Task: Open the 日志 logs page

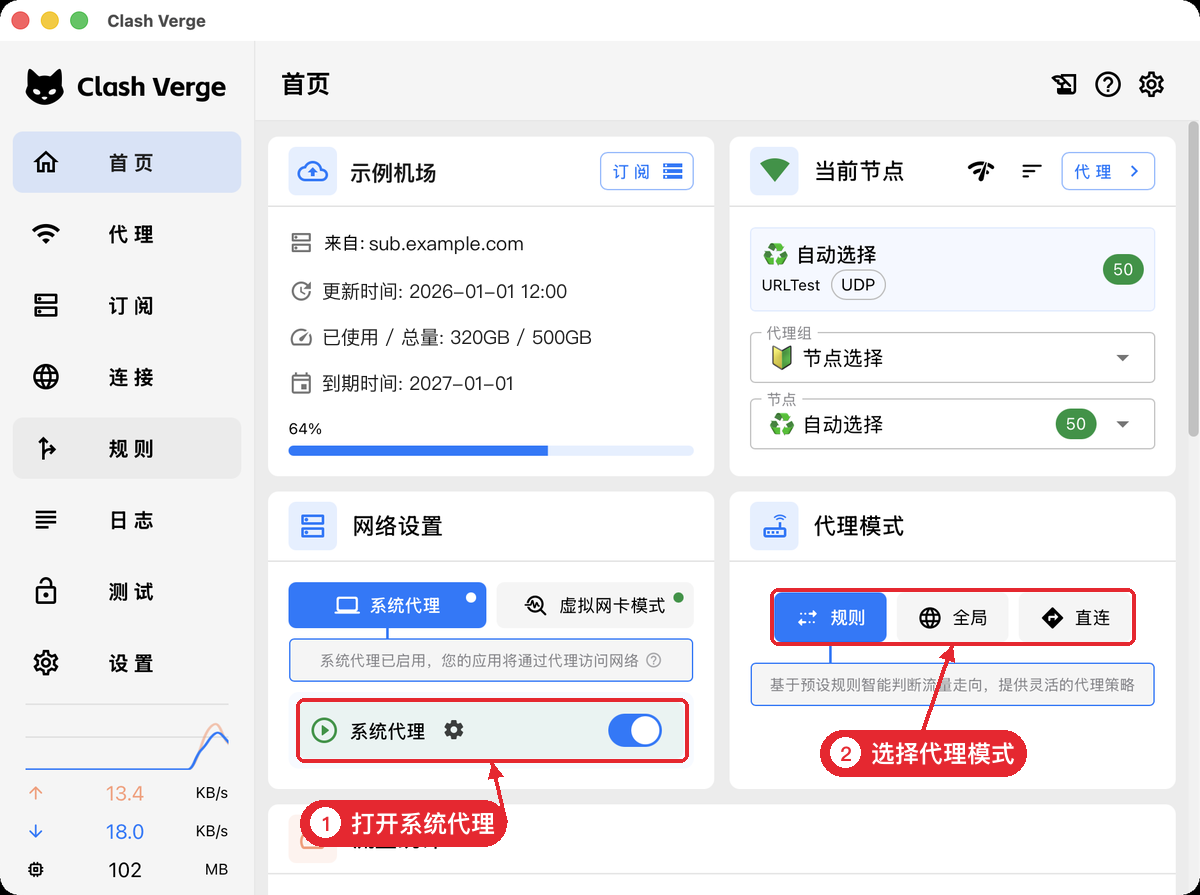Action: (x=127, y=520)
